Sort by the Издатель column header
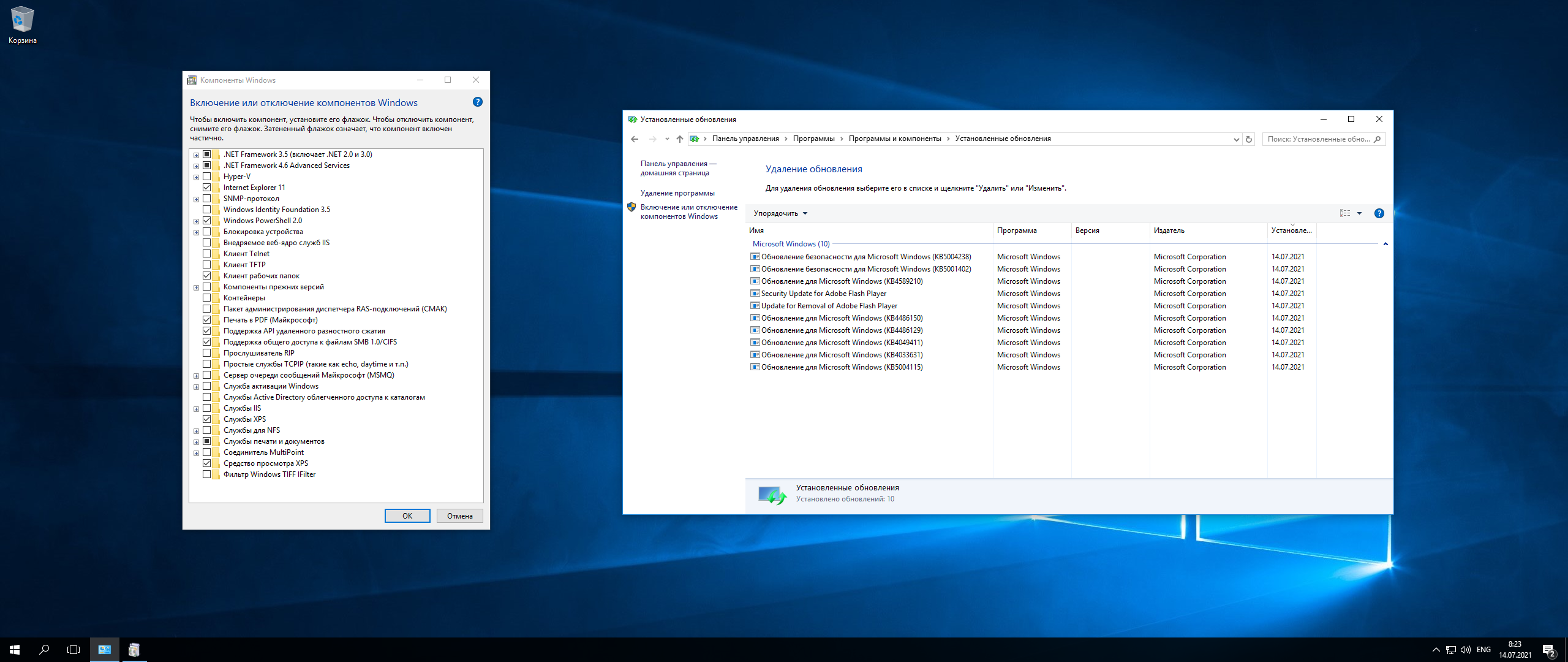The image size is (1568, 662). point(1208,230)
